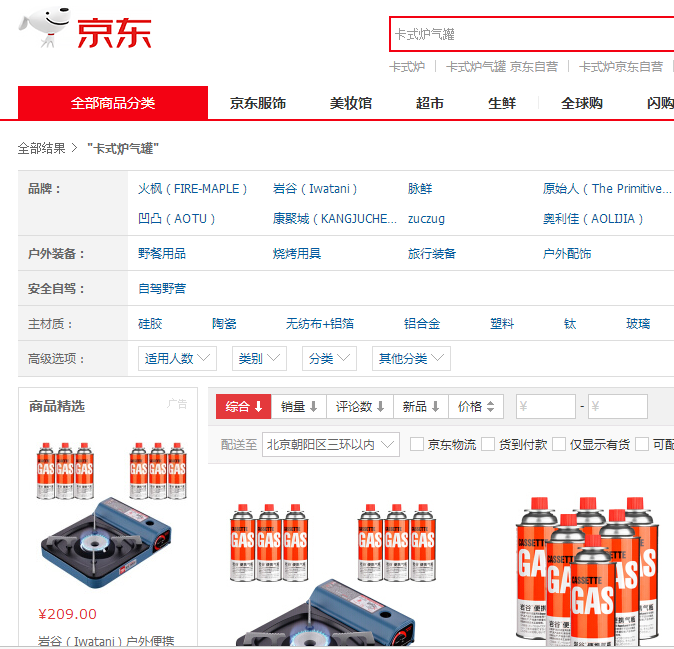
Task: Filter by brand zuczug
Action: point(426,219)
